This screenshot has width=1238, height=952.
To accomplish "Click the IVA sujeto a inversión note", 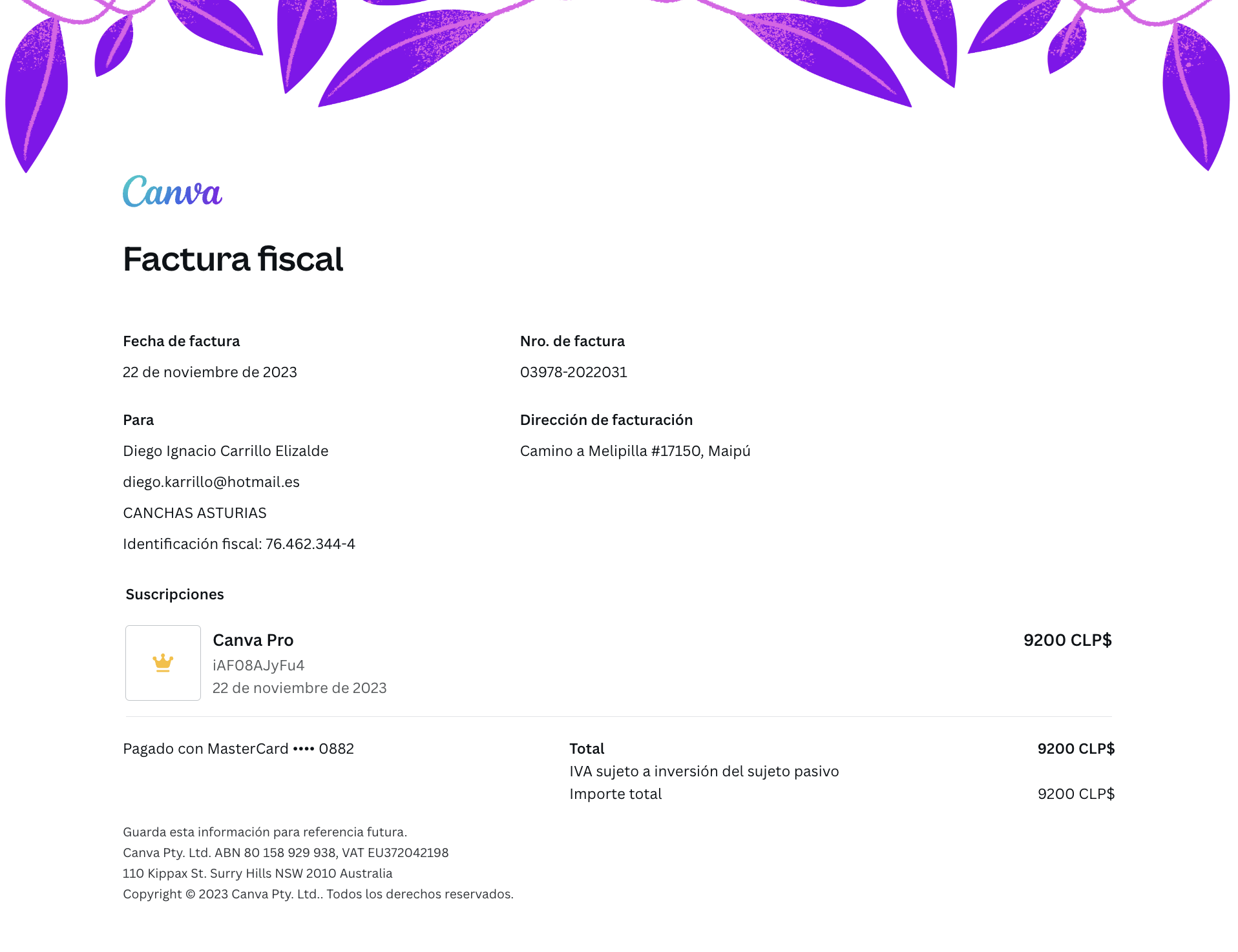I will (704, 771).
